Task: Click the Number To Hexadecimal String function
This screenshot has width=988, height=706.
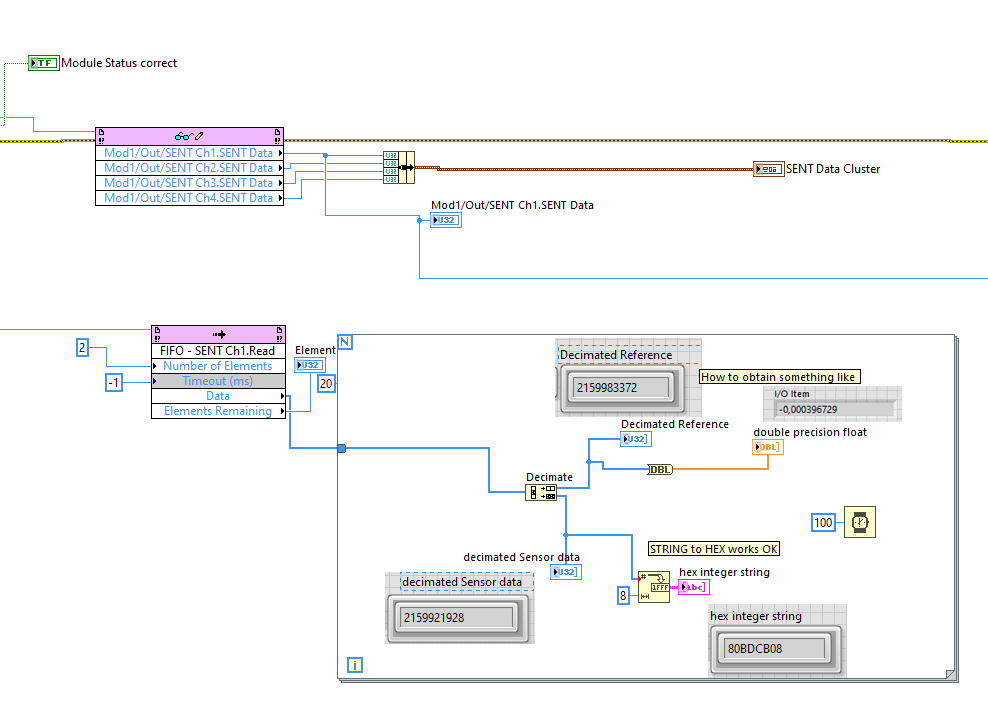Action: [x=654, y=588]
